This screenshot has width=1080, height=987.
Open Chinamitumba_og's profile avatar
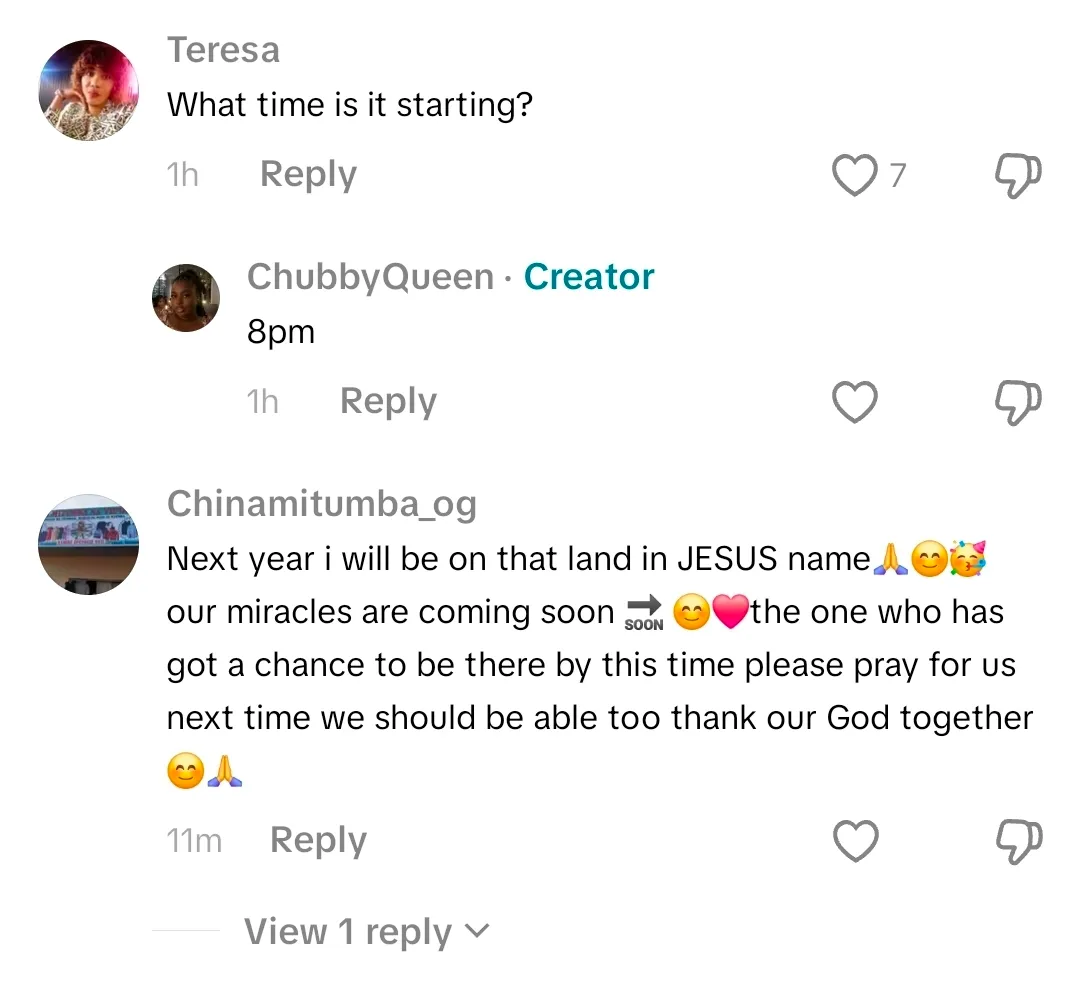pos(88,544)
